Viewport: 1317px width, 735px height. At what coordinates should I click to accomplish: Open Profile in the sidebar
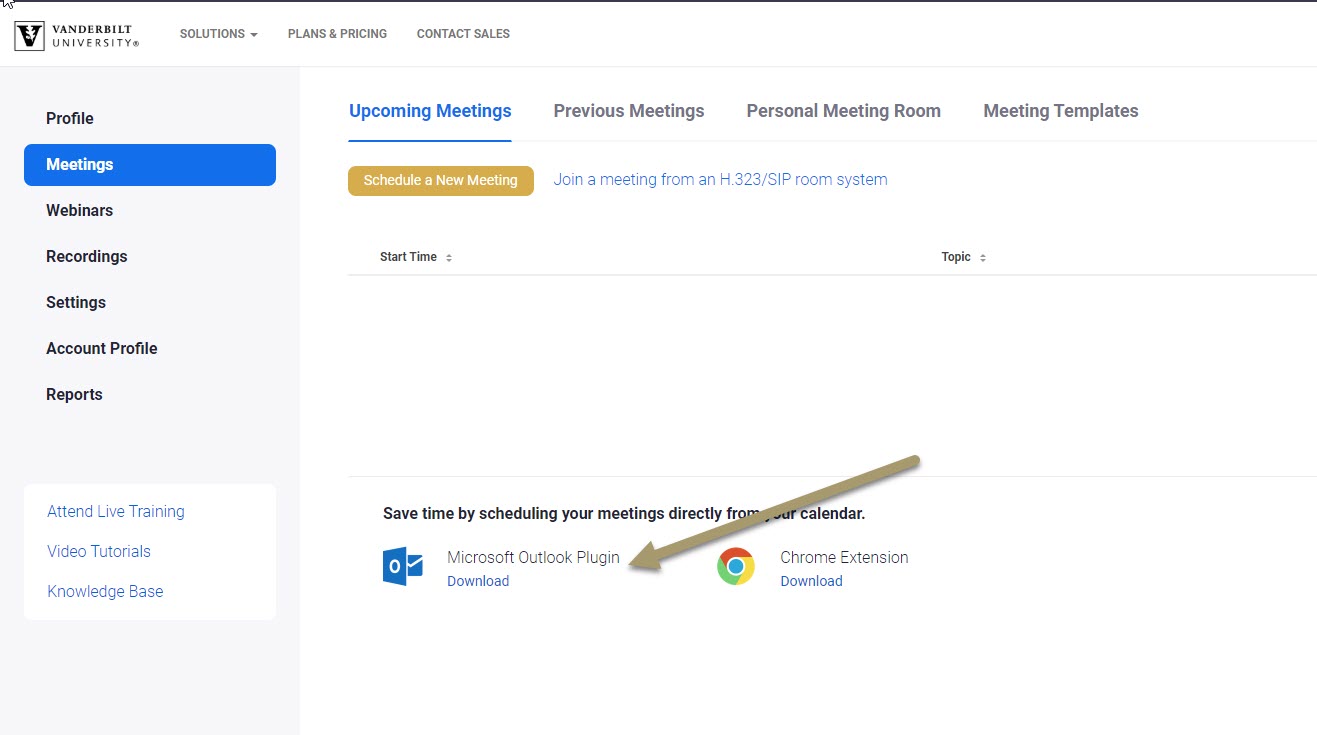(x=70, y=118)
